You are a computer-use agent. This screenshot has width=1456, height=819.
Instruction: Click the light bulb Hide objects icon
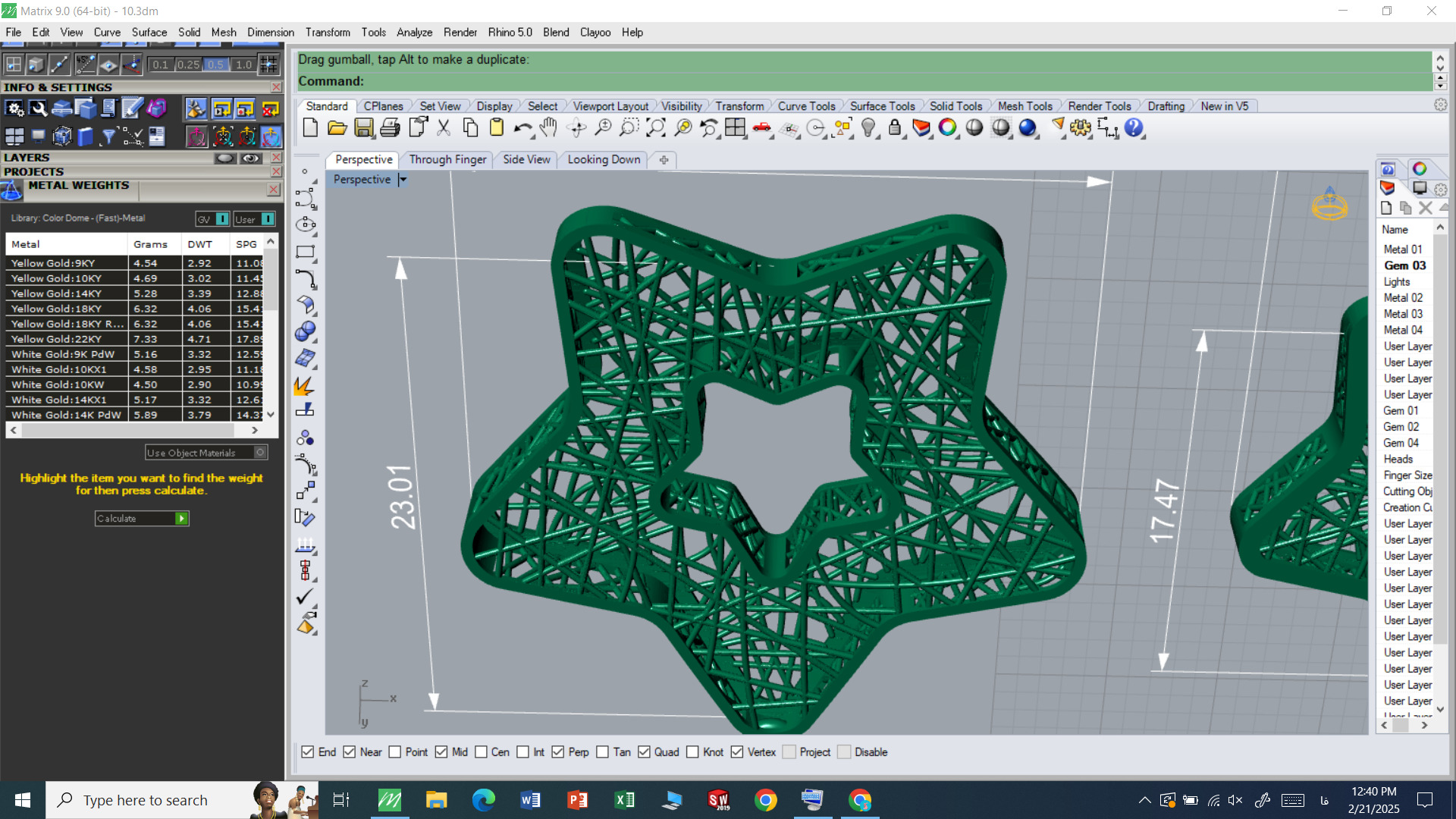coord(869,128)
